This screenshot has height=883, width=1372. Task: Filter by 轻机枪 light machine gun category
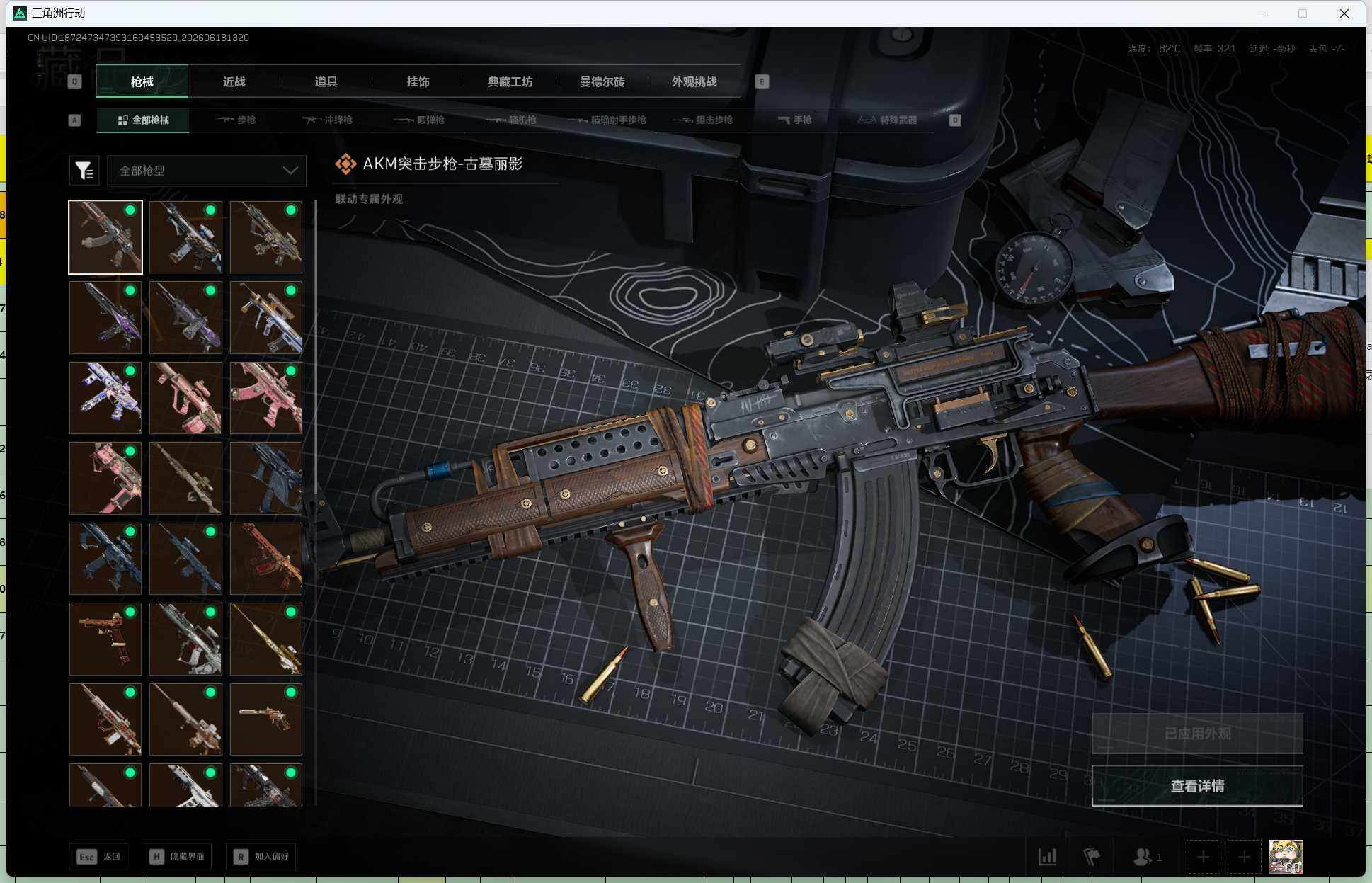pos(511,120)
